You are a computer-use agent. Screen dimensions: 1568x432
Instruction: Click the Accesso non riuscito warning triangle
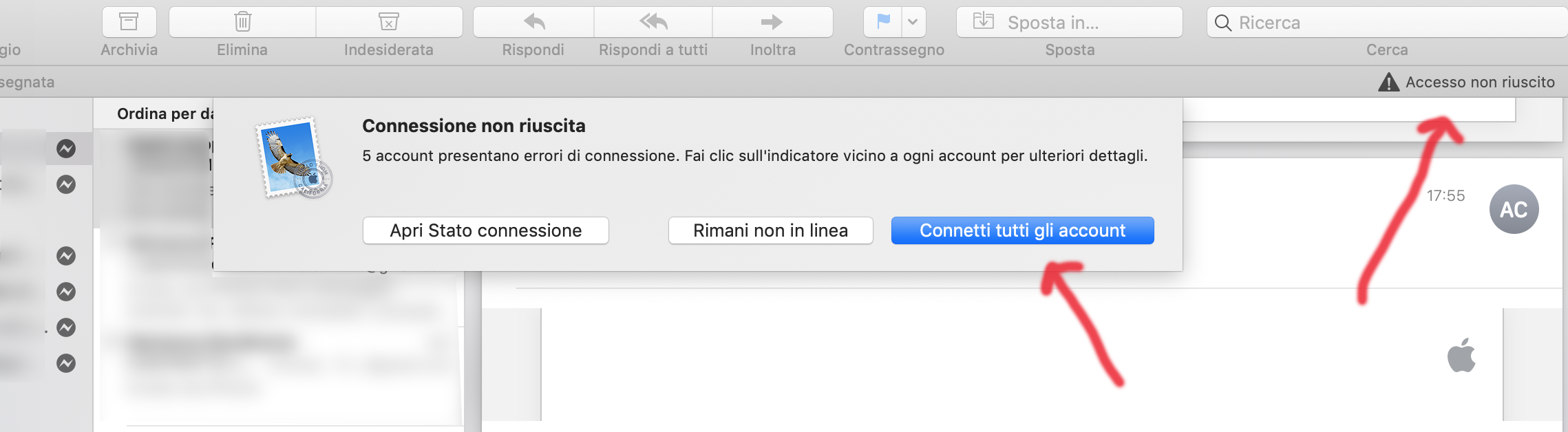(x=1388, y=83)
